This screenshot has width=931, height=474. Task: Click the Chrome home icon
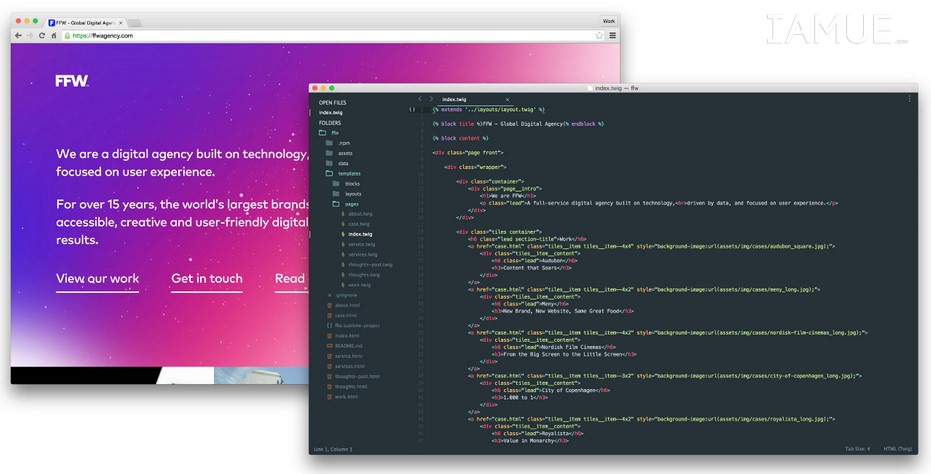[x=53, y=36]
